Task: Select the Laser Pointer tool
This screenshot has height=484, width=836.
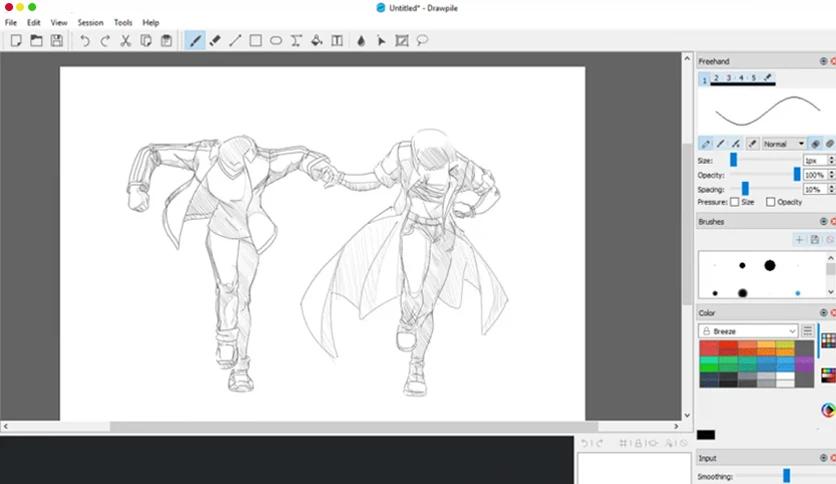Action: [x=381, y=41]
